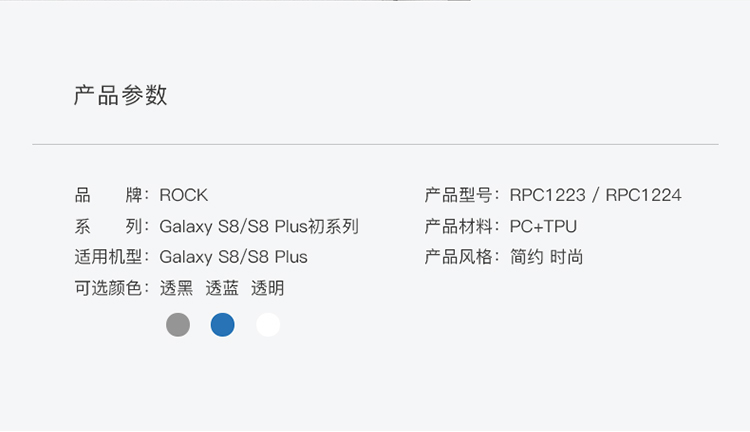Click the 产品材料 label

(459, 226)
